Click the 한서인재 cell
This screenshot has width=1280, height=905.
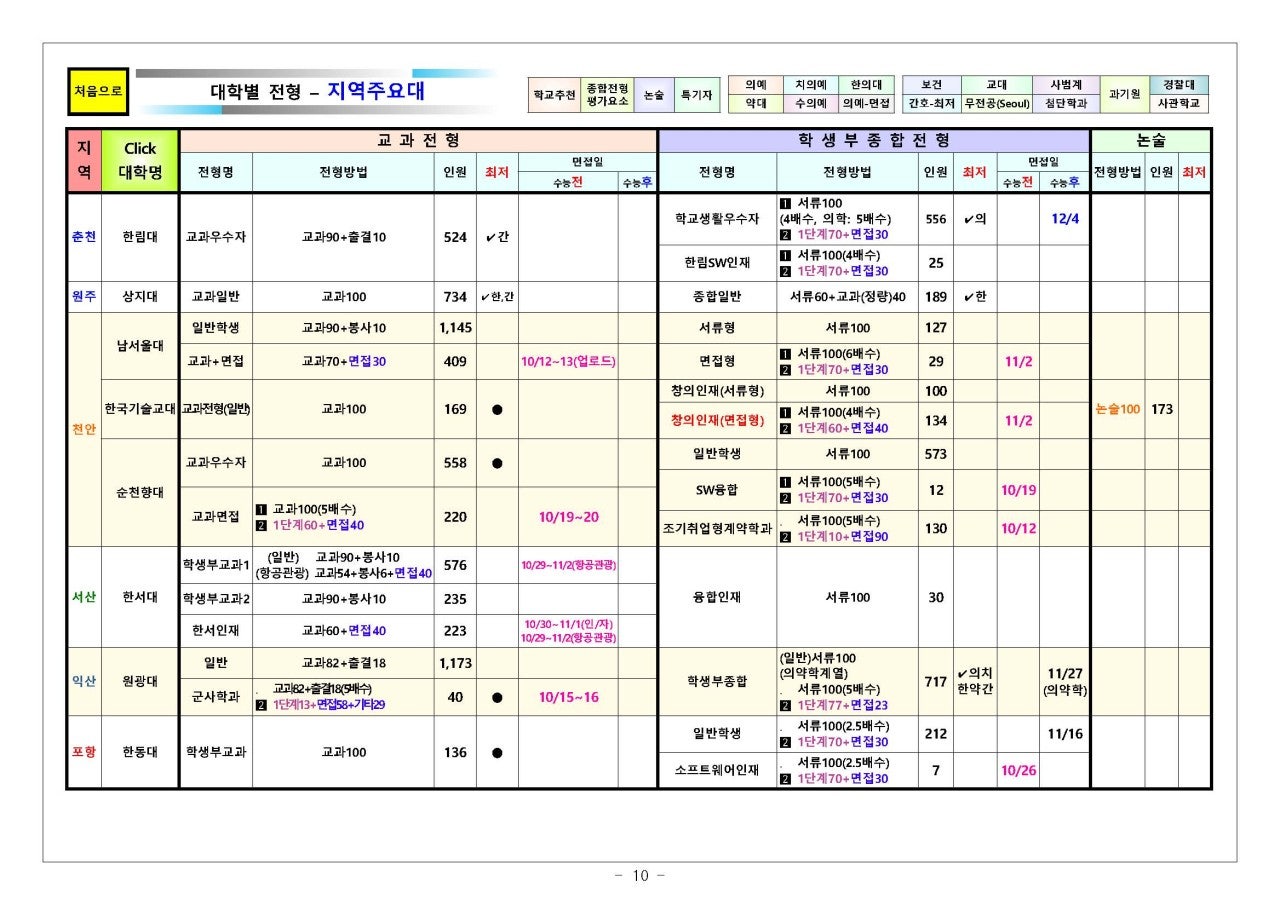pyautogui.click(x=216, y=631)
